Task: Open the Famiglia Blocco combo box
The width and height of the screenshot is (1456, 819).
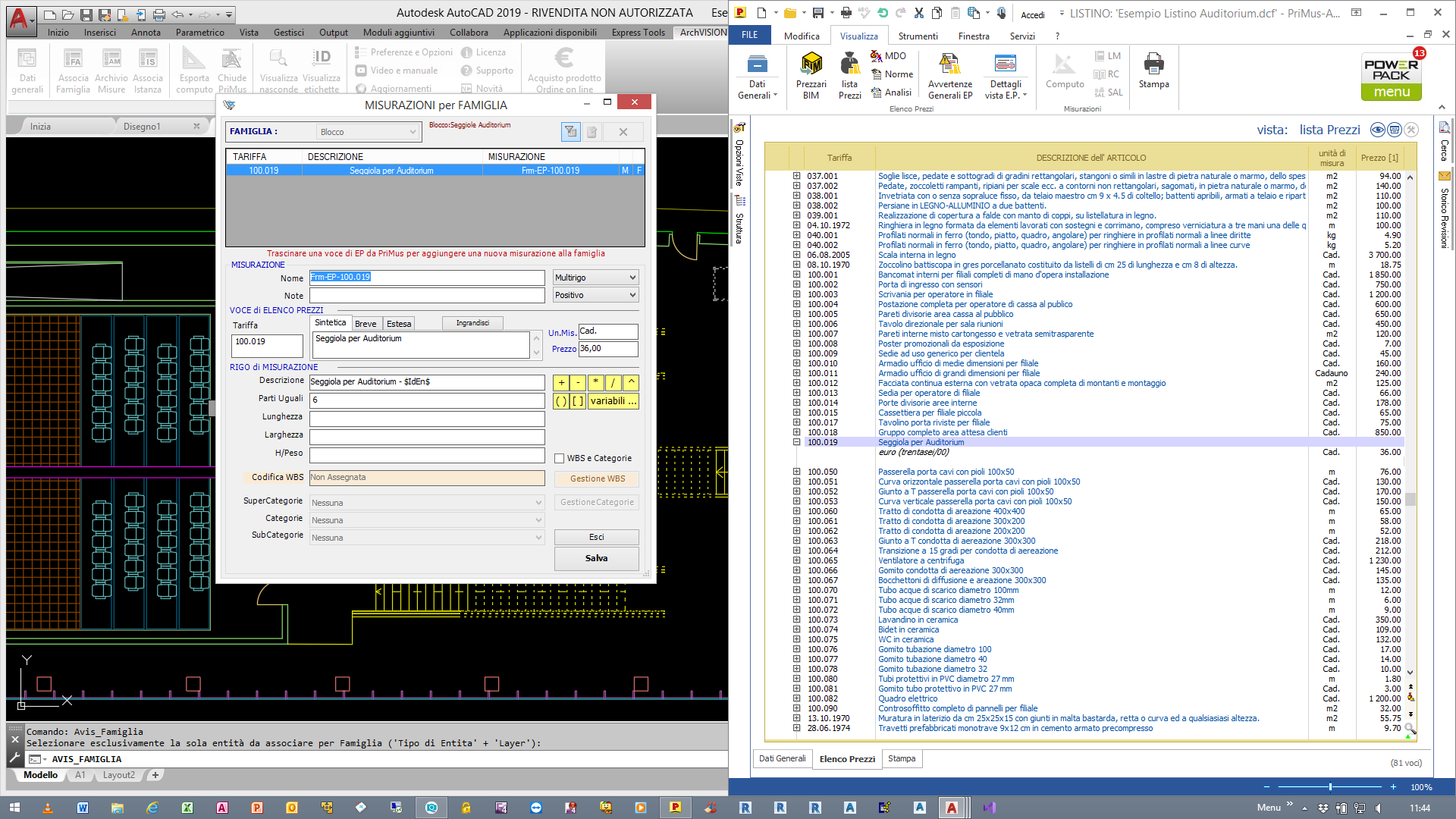Action: pos(368,132)
